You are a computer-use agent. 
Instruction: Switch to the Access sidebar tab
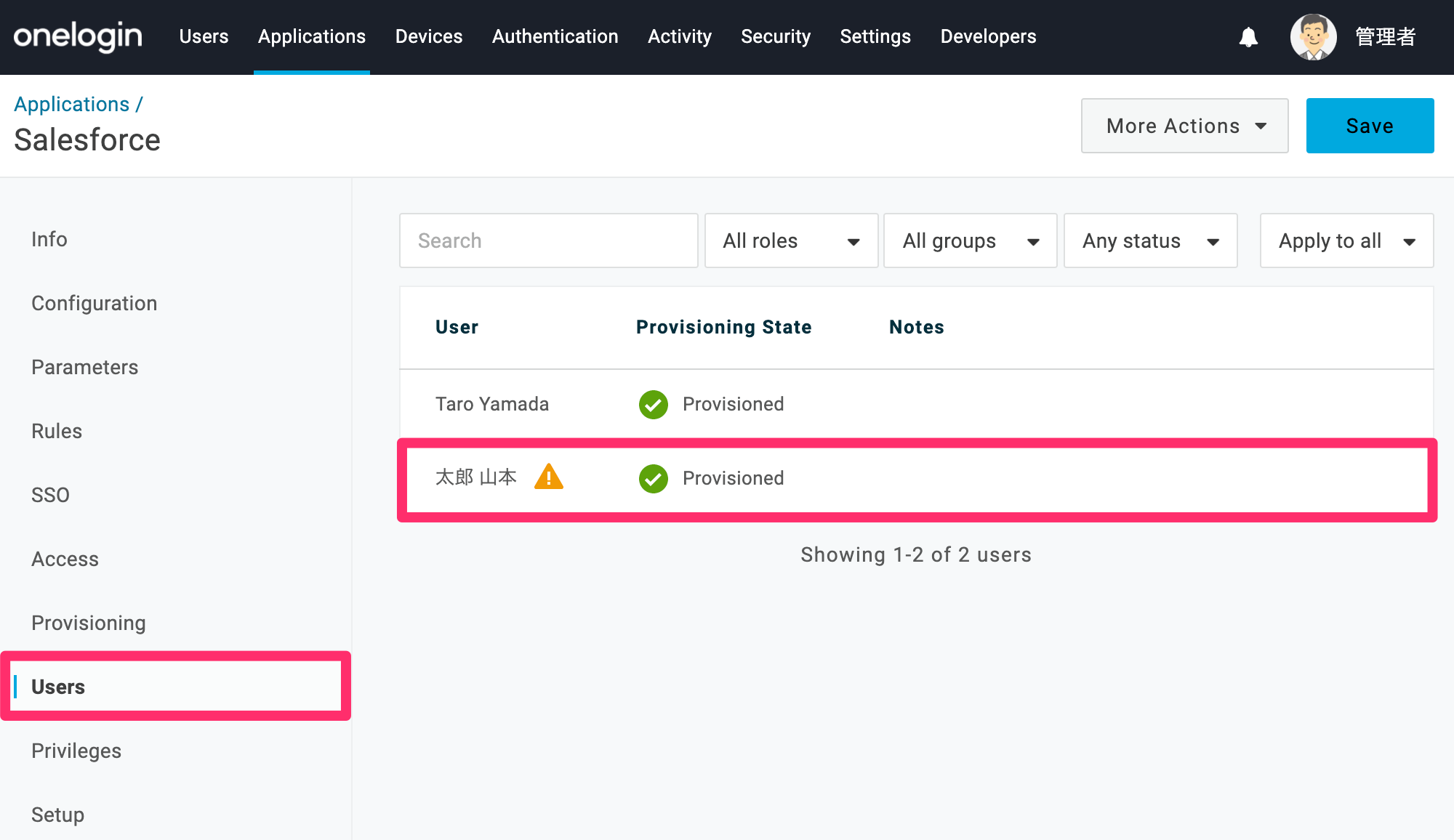click(65, 559)
